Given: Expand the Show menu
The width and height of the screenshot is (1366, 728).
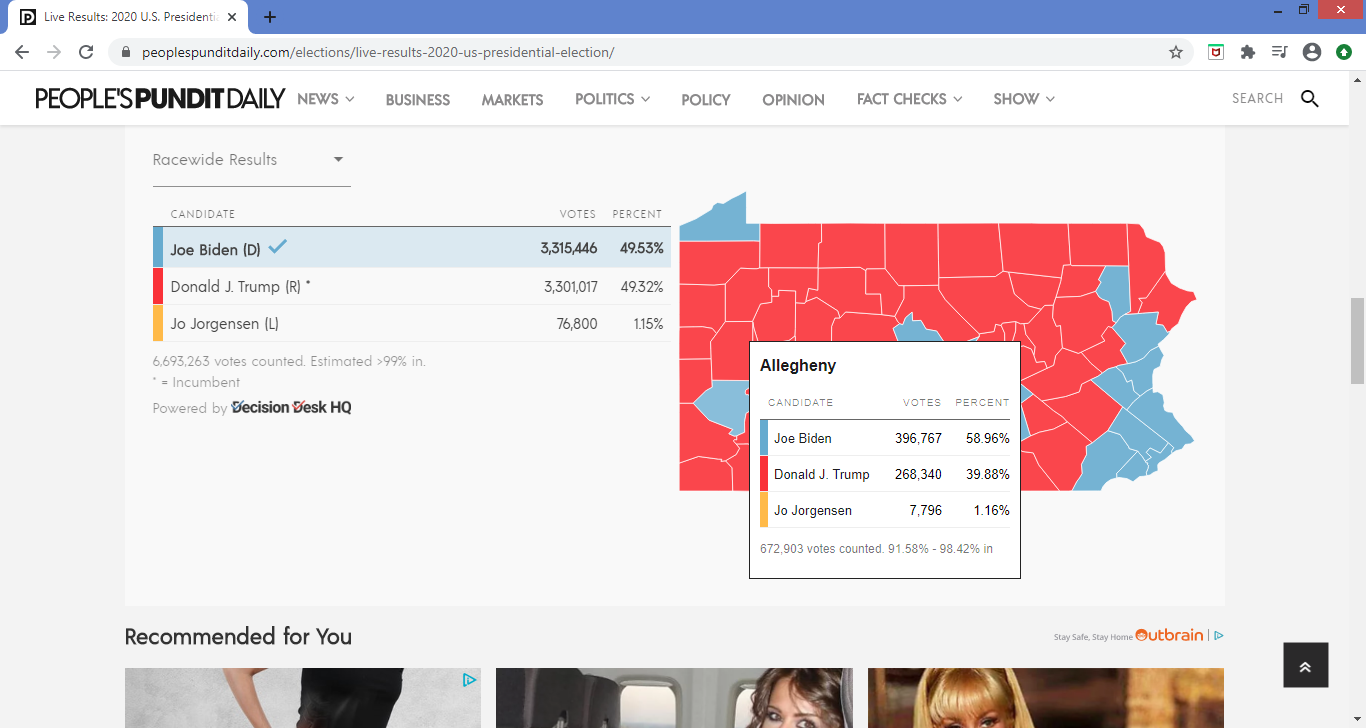Looking at the screenshot, I should click(x=1024, y=99).
